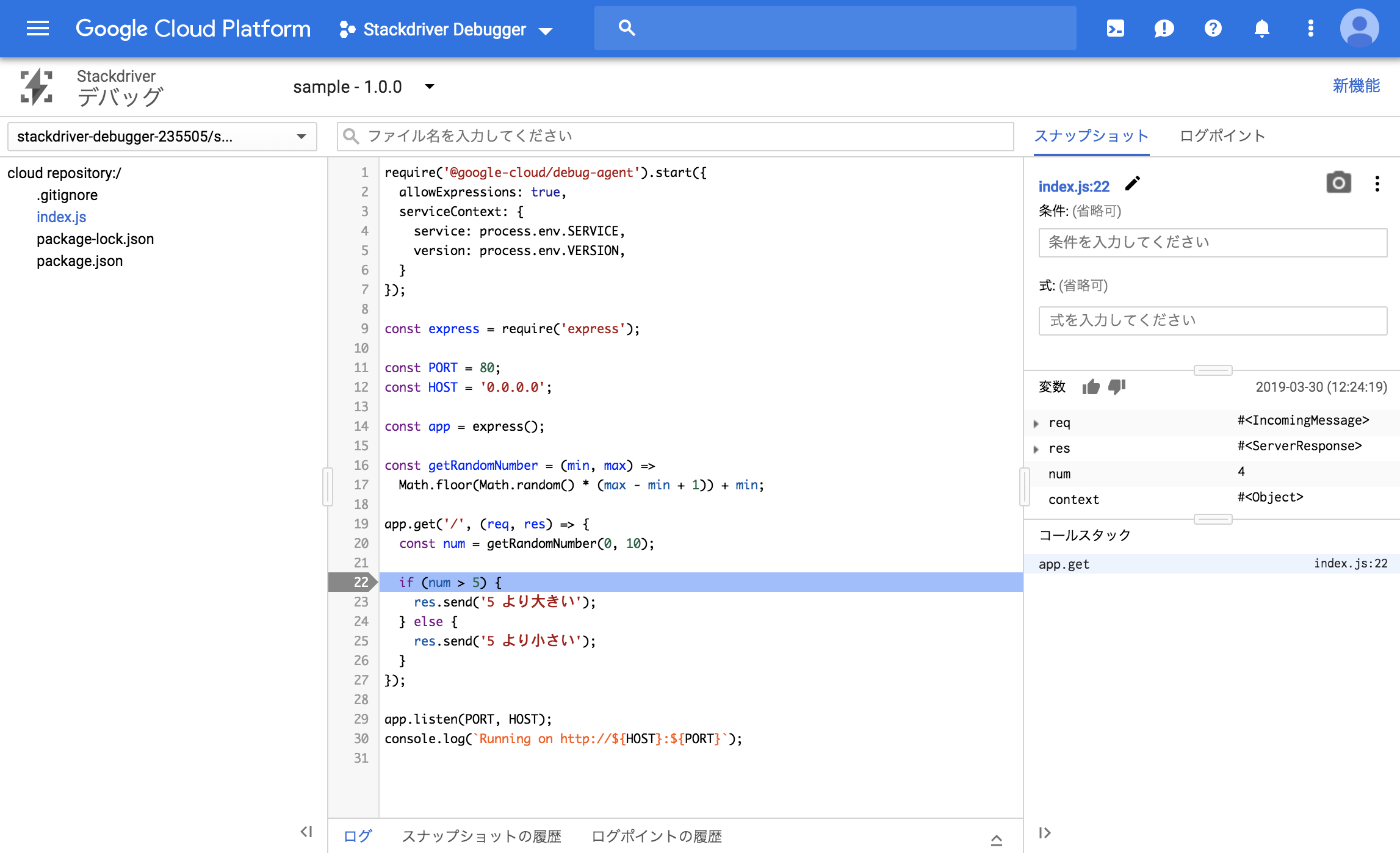The width and height of the screenshot is (1400, 853).
Task: Click the thumbs down feedback icon
Action: pyautogui.click(x=1117, y=387)
